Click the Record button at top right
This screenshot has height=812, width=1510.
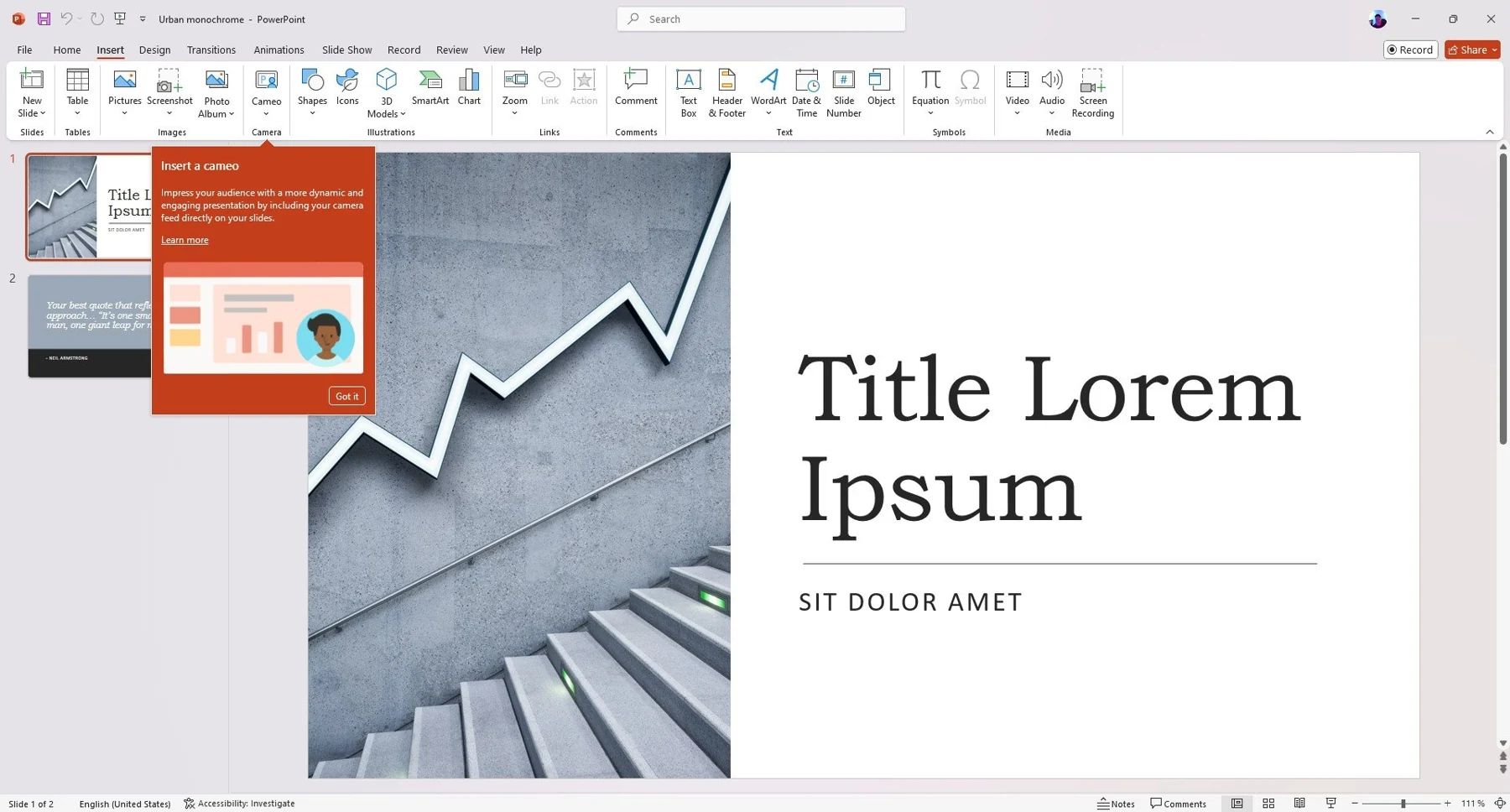(x=1410, y=49)
